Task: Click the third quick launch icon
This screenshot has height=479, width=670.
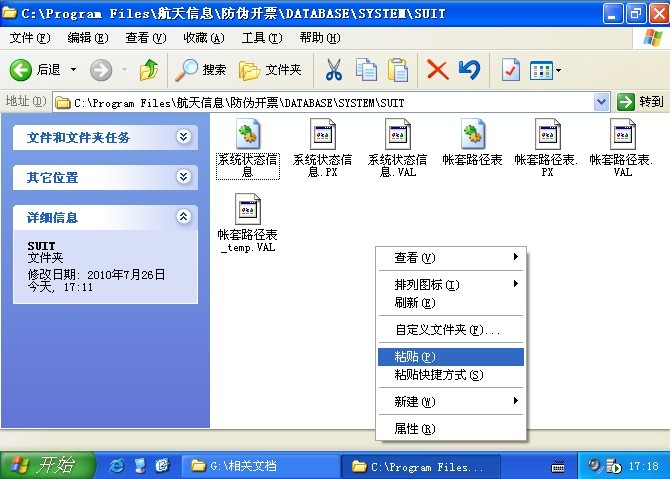Action: (162, 465)
